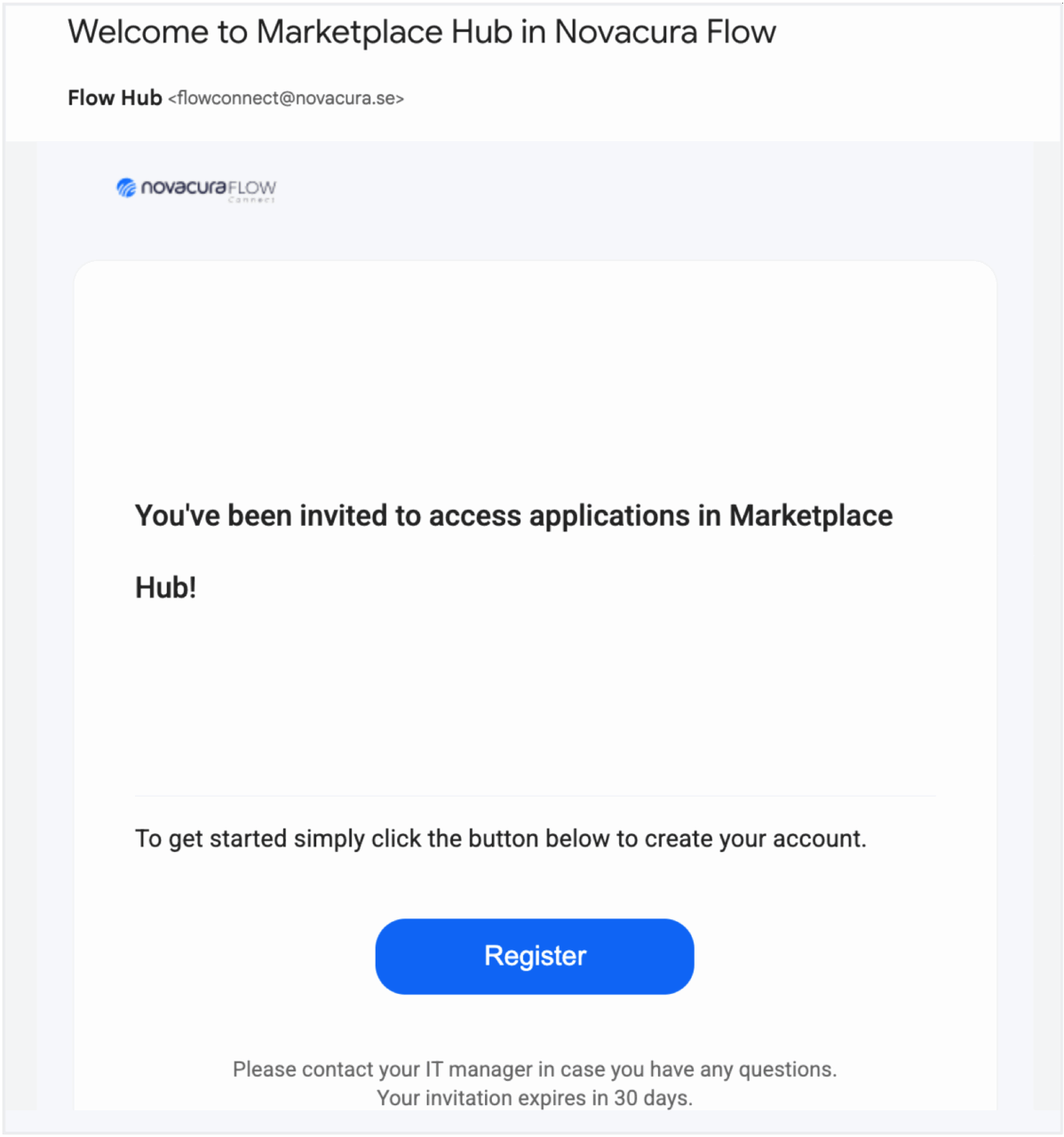The height and width of the screenshot is (1137, 1064).
Task: Click the small Connect text under the logo
Action: (251, 200)
